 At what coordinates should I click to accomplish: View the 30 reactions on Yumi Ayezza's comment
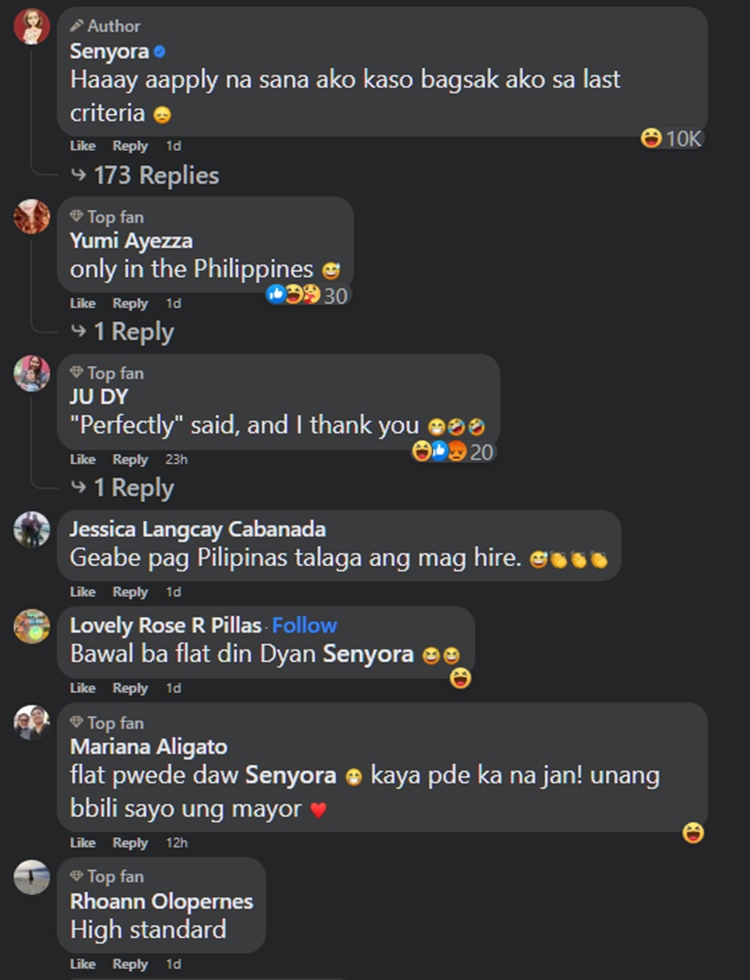307,294
